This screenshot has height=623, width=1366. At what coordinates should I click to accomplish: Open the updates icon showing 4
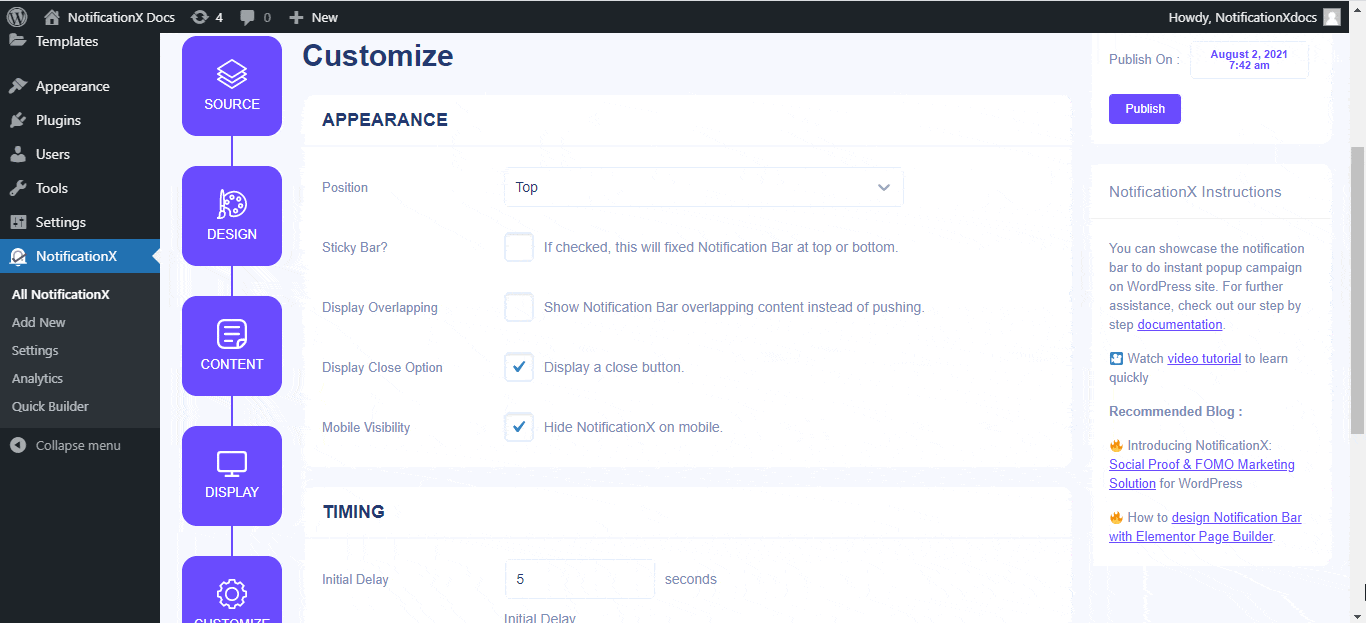(200, 17)
